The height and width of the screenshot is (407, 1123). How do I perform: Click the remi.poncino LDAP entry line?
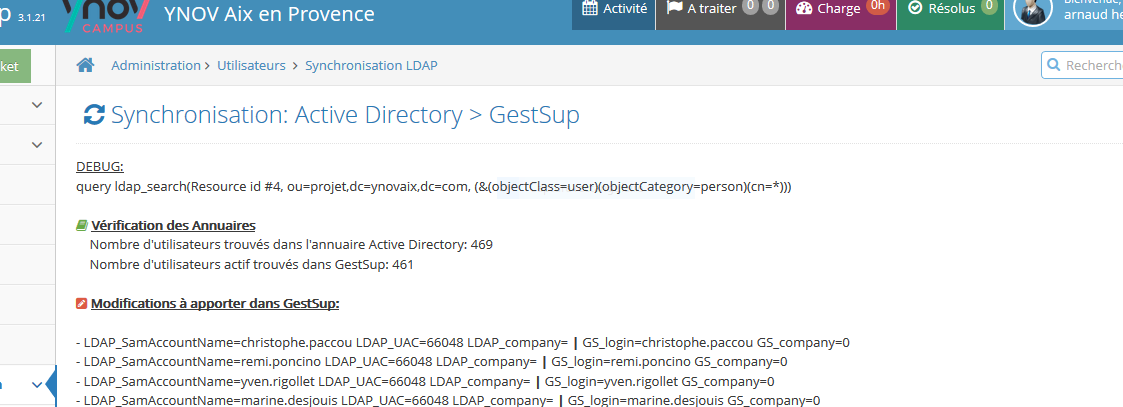(x=432, y=362)
